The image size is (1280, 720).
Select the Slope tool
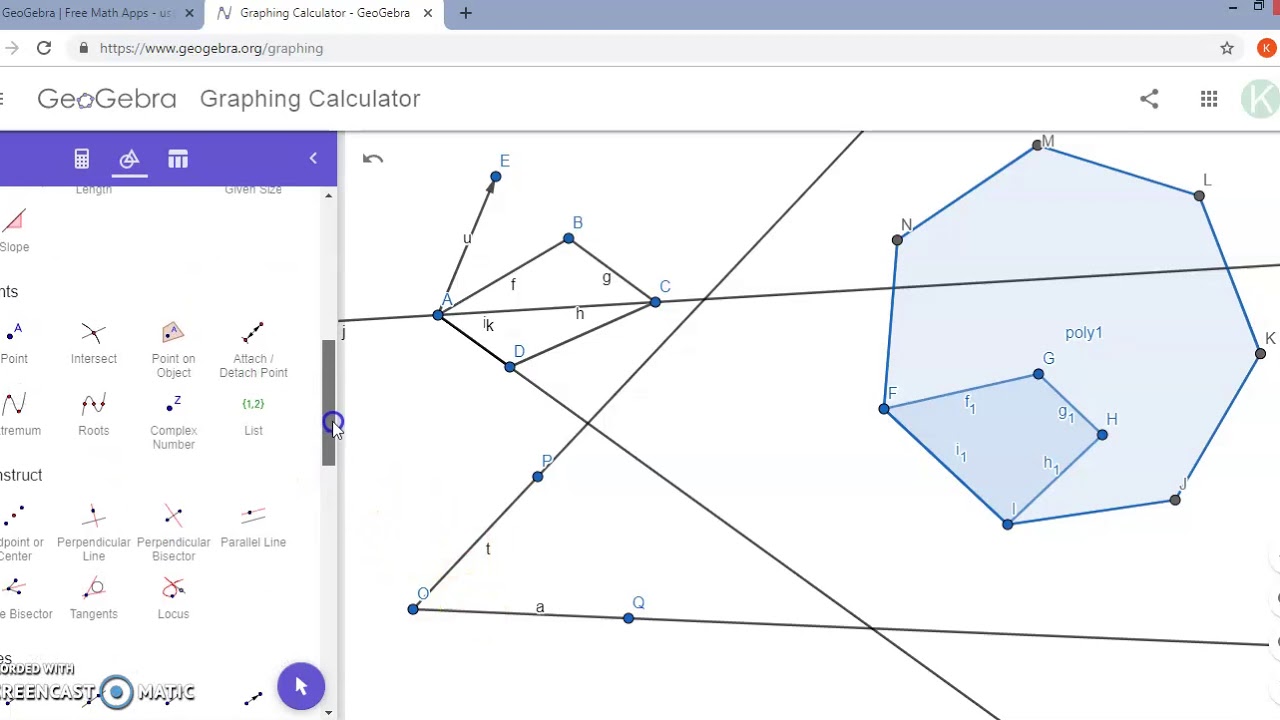click(x=14, y=230)
